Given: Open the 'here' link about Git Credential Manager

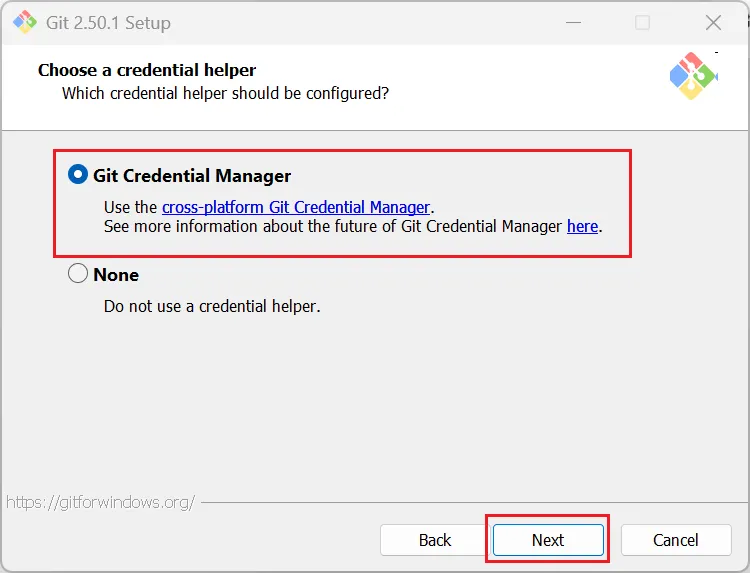Looking at the screenshot, I should (582, 226).
